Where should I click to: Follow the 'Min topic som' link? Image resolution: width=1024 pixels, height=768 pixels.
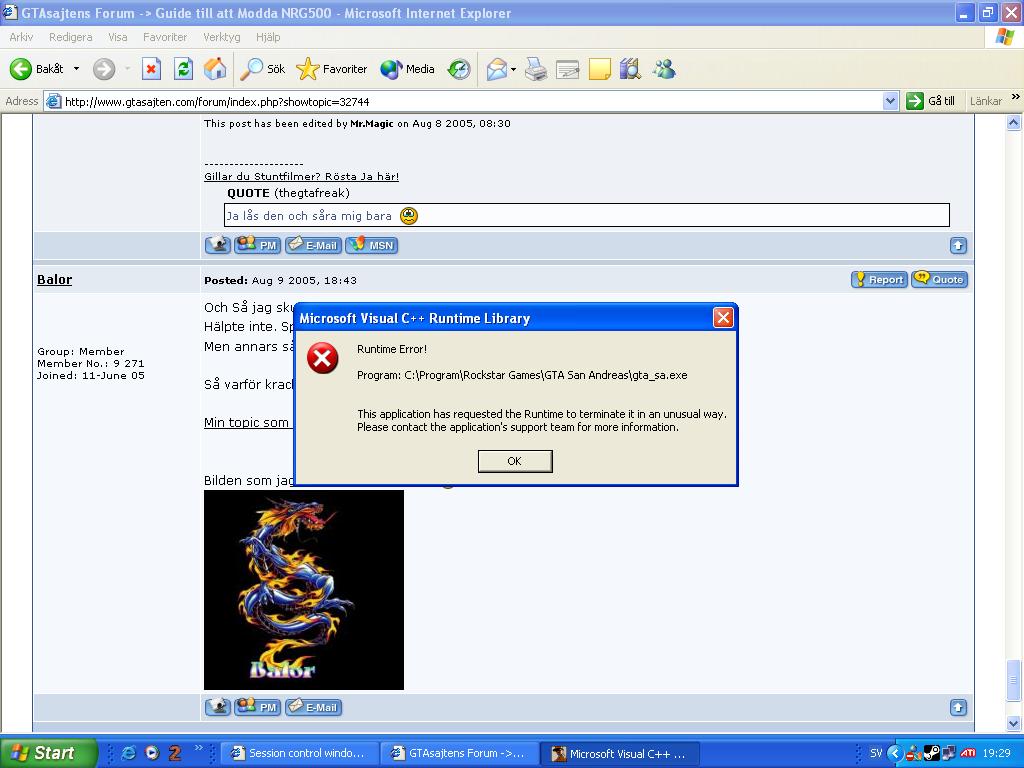(246, 423)
